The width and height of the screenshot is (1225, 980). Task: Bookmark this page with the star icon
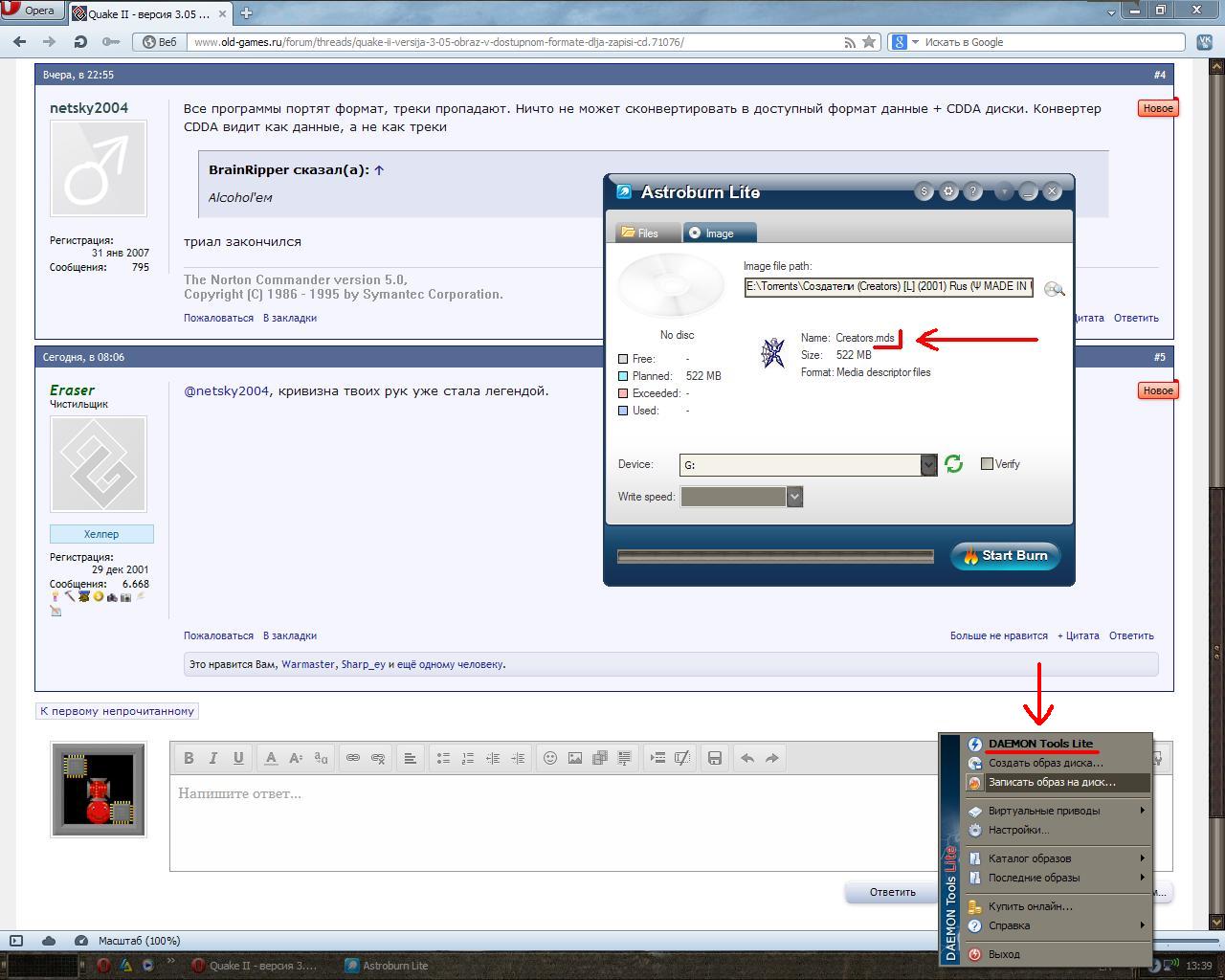click(x=869, y=42)
